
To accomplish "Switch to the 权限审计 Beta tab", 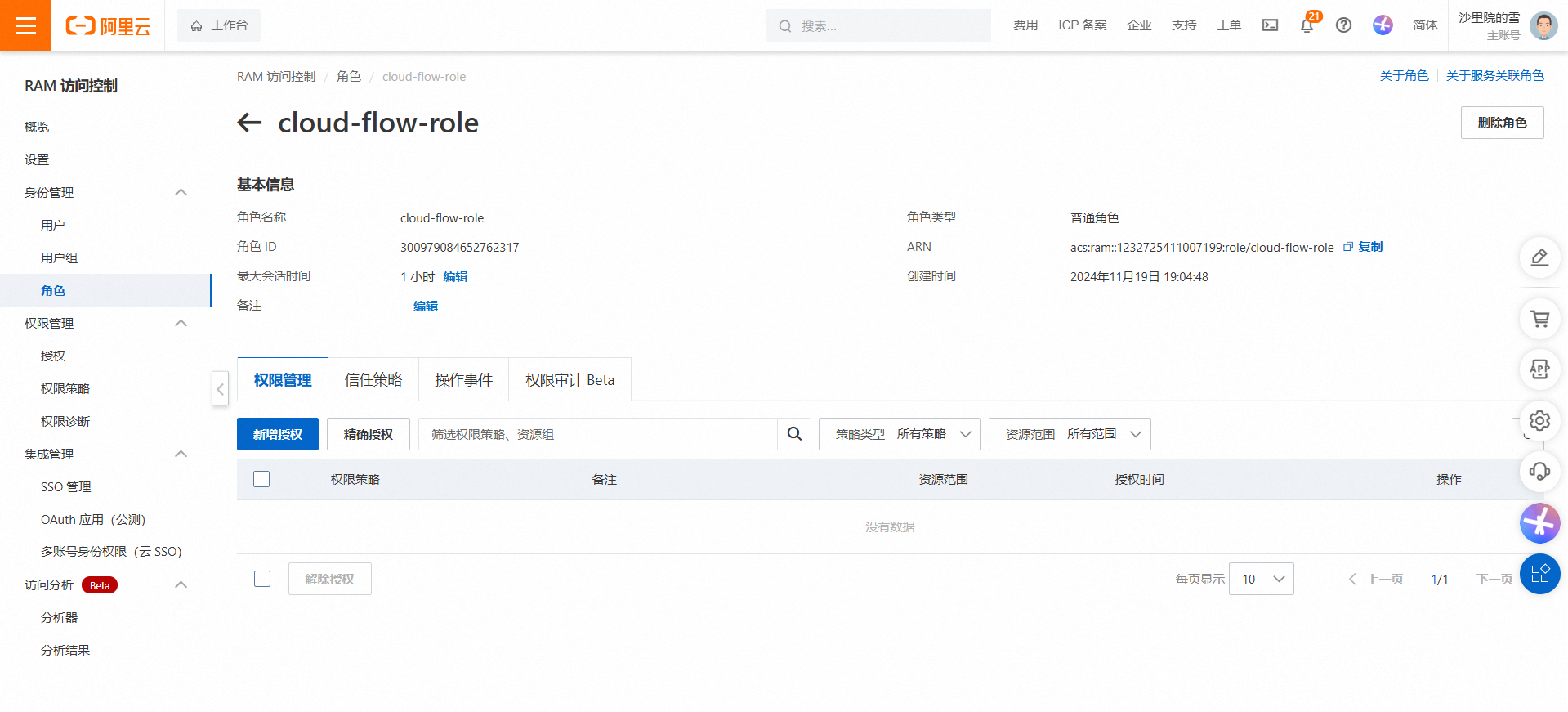I will pos(570,379).
